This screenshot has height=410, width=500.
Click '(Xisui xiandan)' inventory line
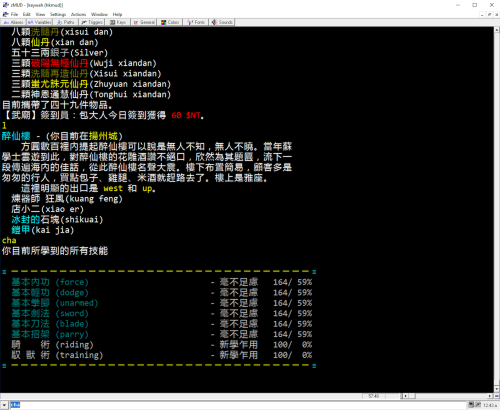point(86,73)
